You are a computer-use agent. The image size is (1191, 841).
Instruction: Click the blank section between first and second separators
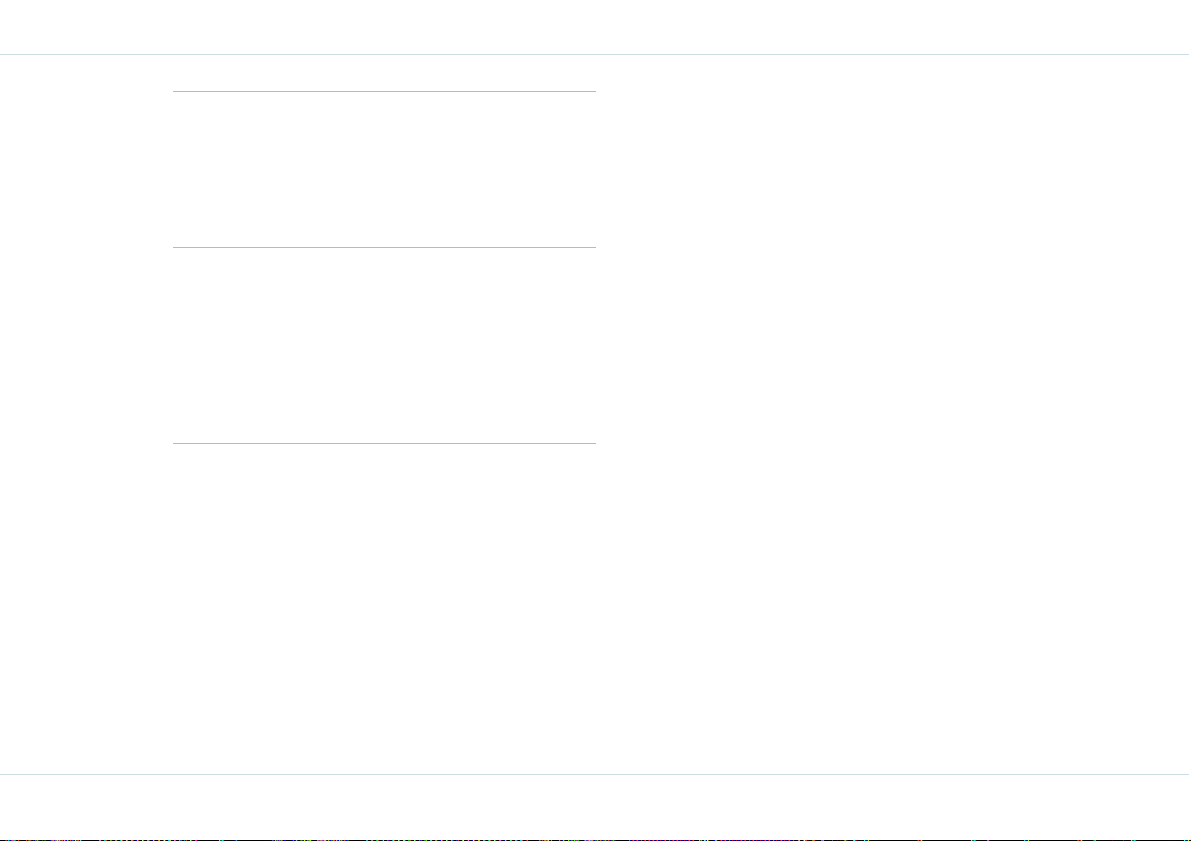(384, 169)
